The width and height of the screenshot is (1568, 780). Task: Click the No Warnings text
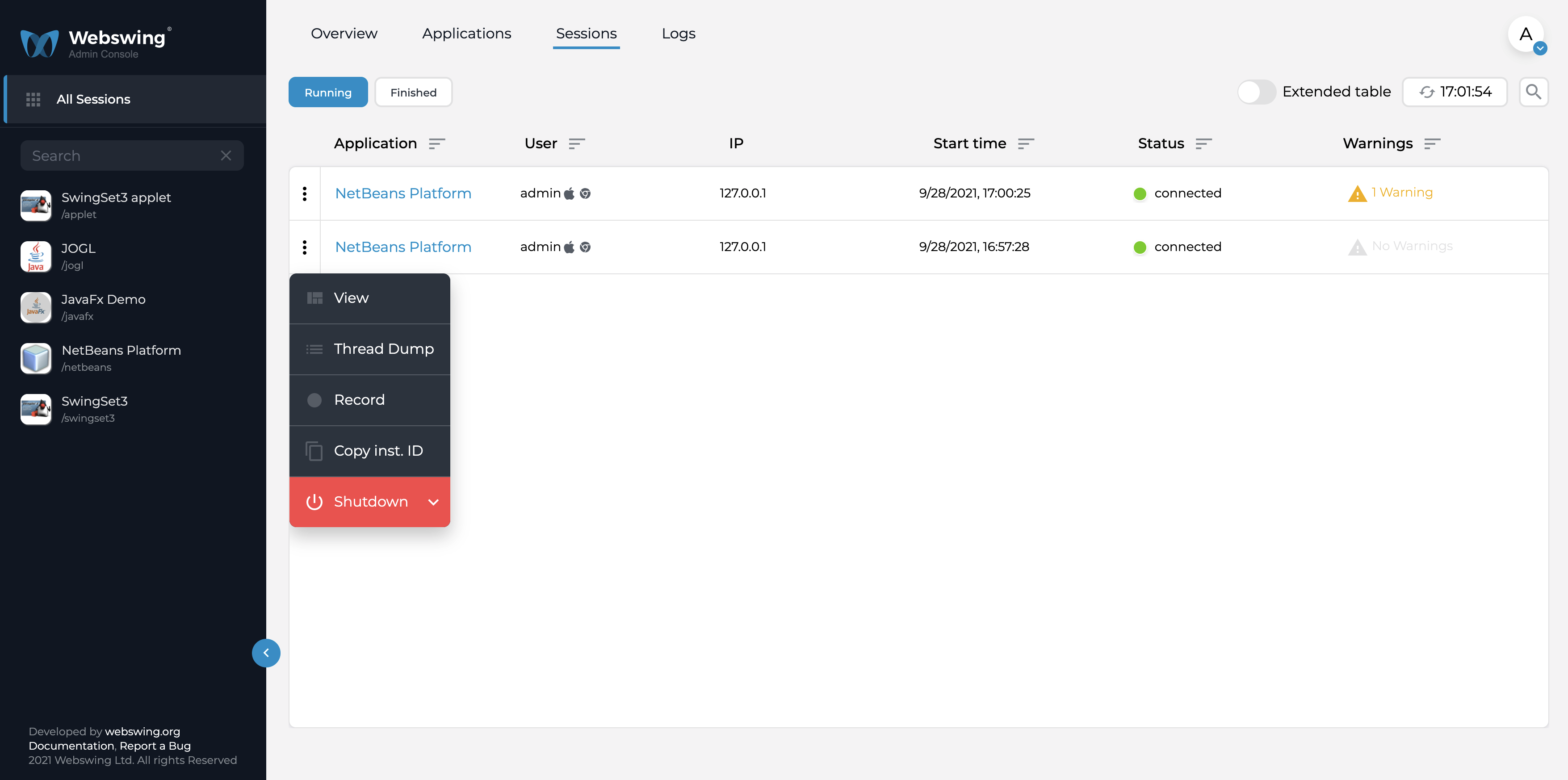(x=1412, y=246)
